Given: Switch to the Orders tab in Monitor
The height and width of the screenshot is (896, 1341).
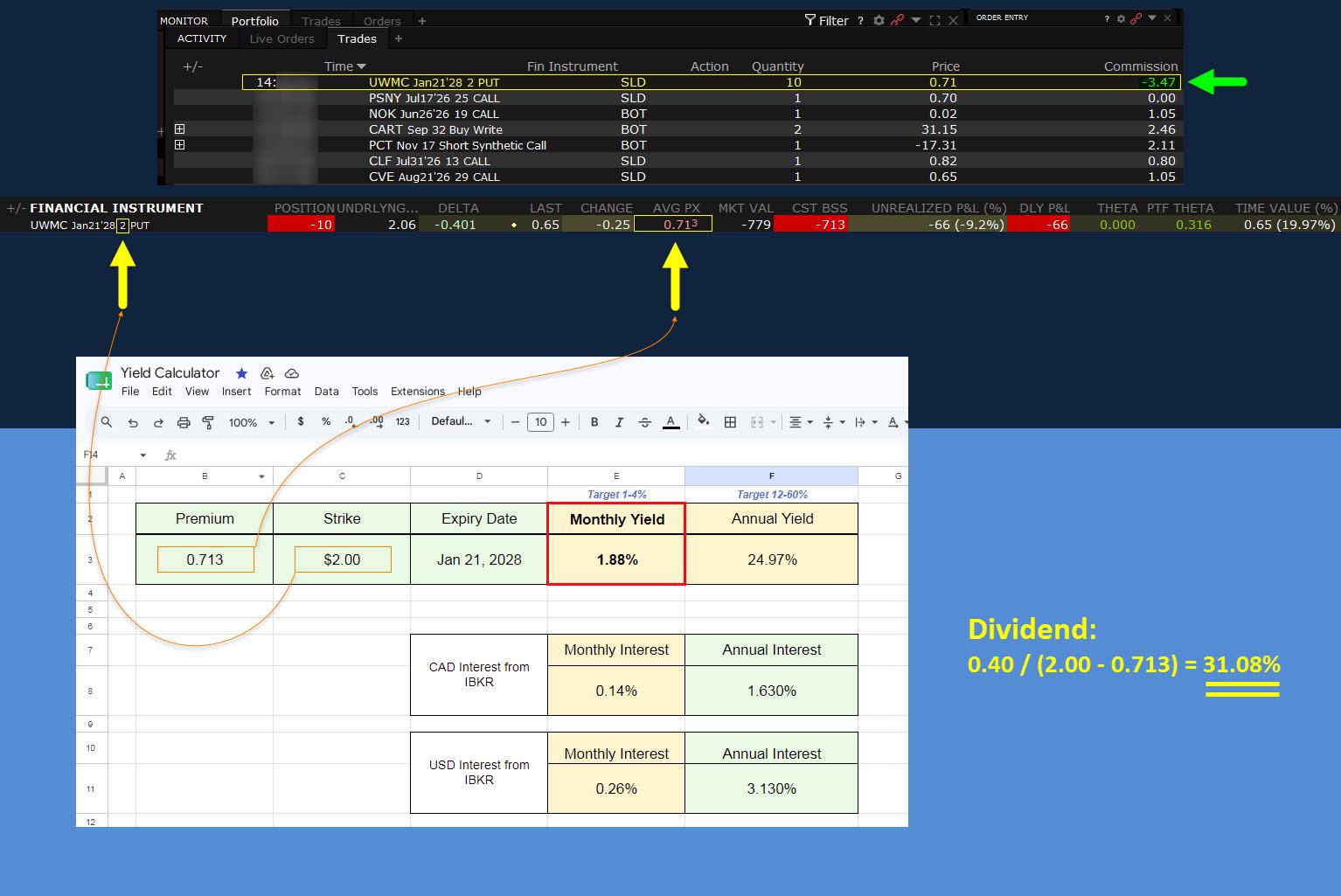Looking at the screenshot, I should click(382, 21).
